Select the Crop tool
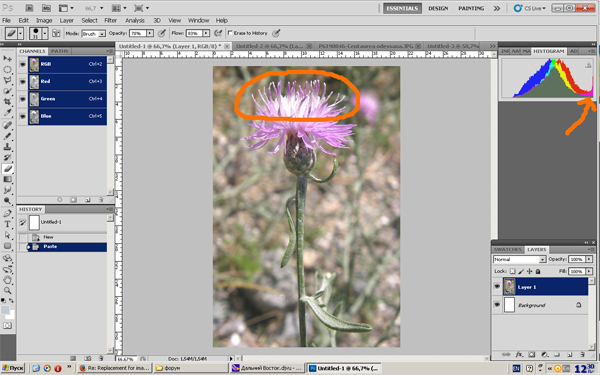Screen dimensions: 600x375 click(x=7, y=101)
